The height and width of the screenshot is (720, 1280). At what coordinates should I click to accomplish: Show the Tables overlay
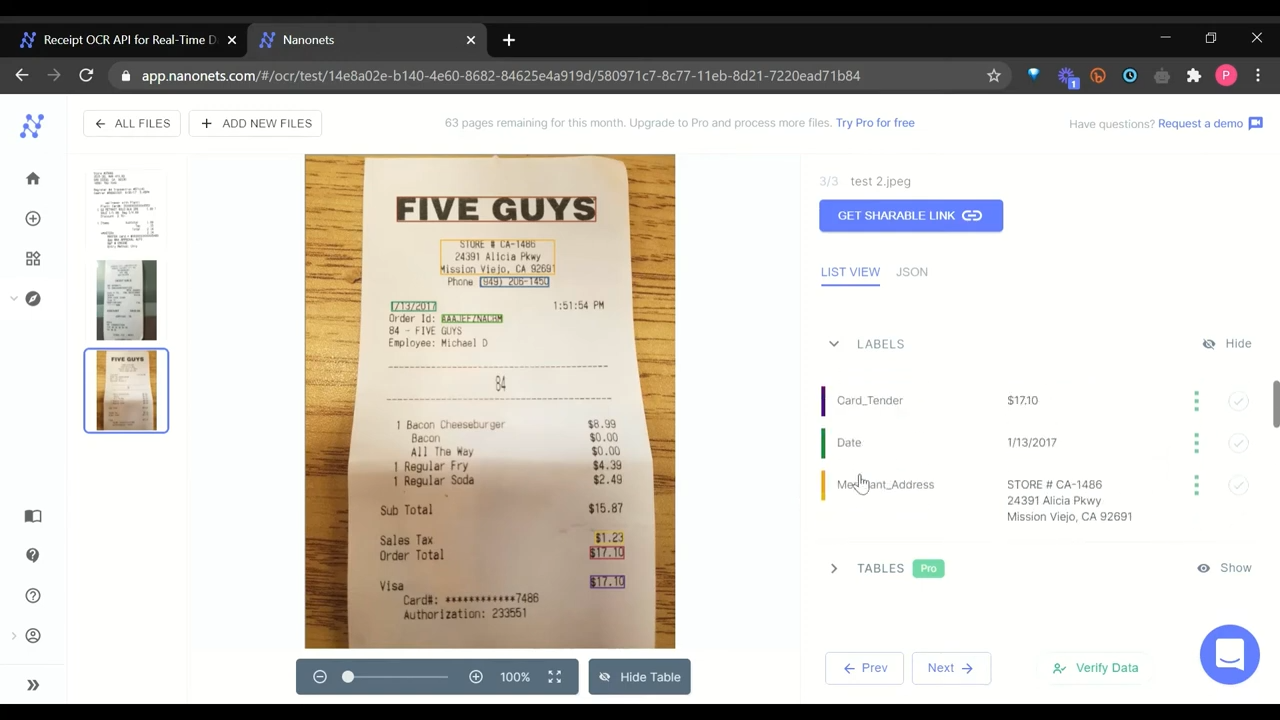point(1224,568)
